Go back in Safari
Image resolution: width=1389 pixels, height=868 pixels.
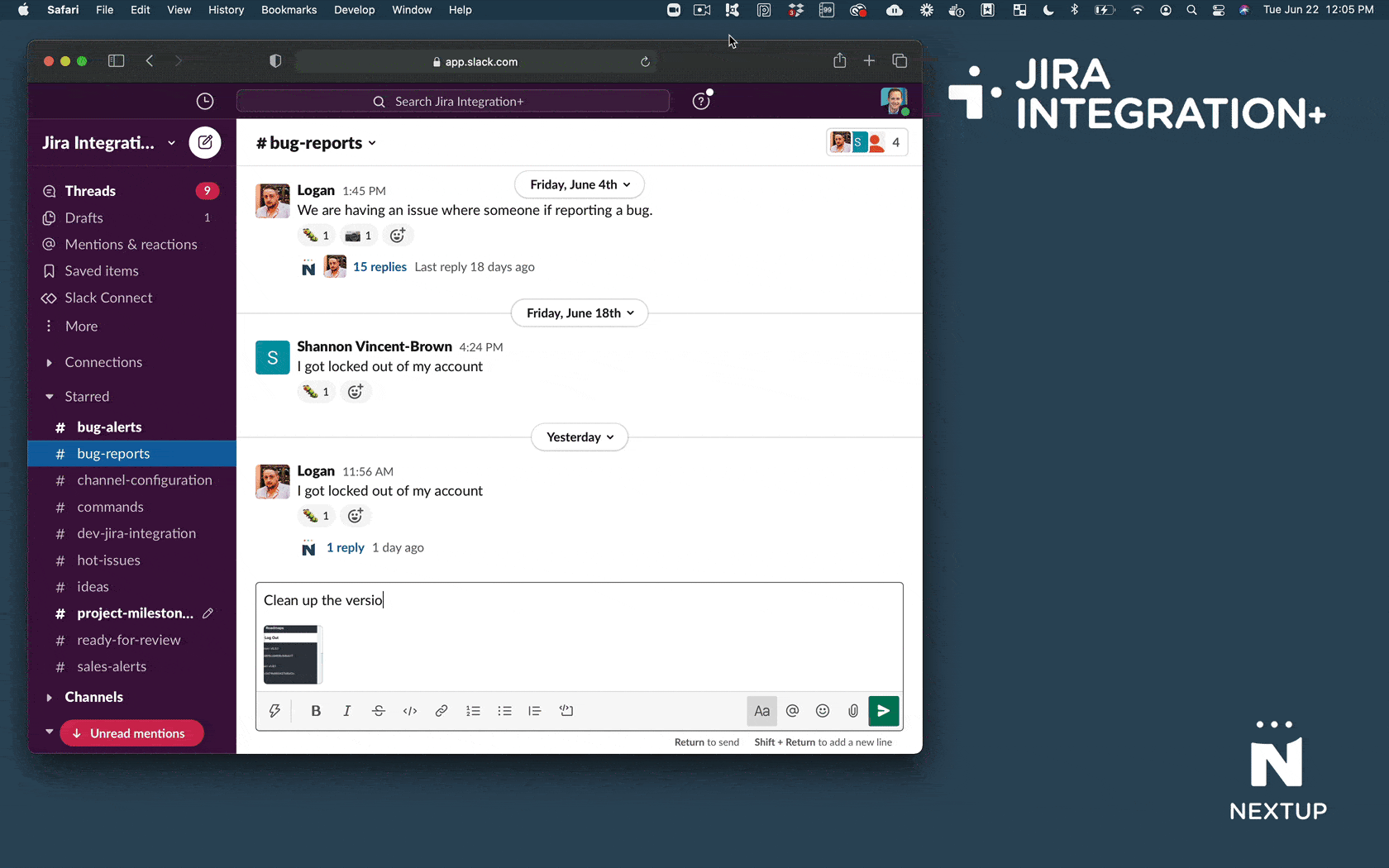150,61
